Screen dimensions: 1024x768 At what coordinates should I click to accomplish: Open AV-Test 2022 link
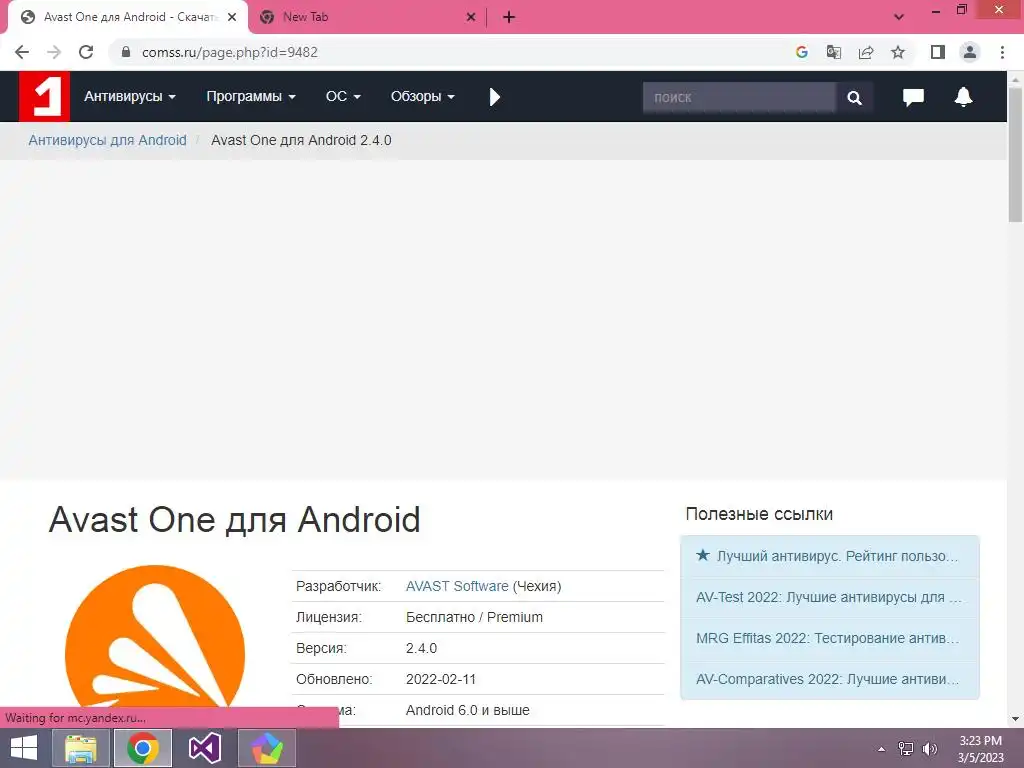[x=829, y=597]
